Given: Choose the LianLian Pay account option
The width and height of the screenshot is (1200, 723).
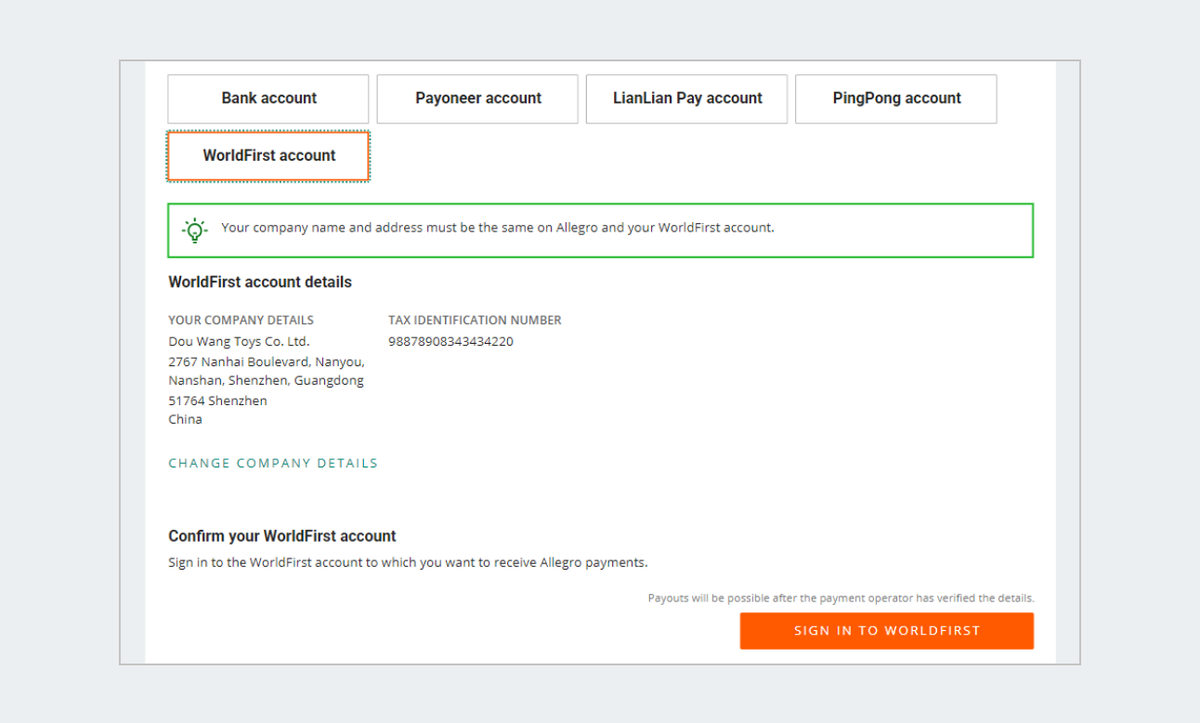Looking at the screenshot, I should coord(687,99).
